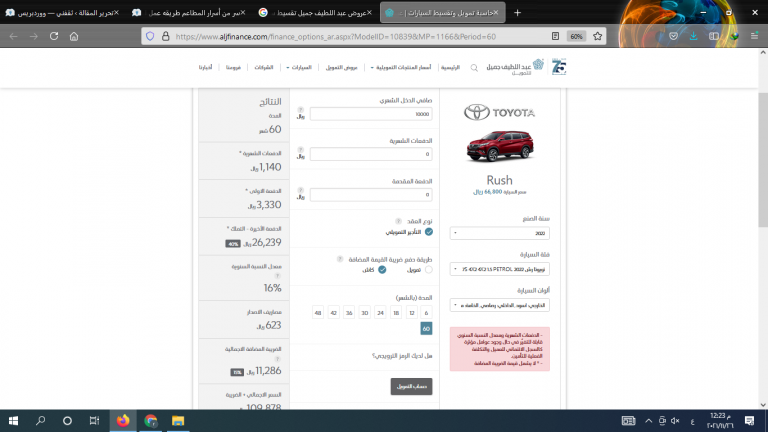Viewport: 768px width, 432px height.
Task: View site security via the padlock icon
Action: point(166,36)
